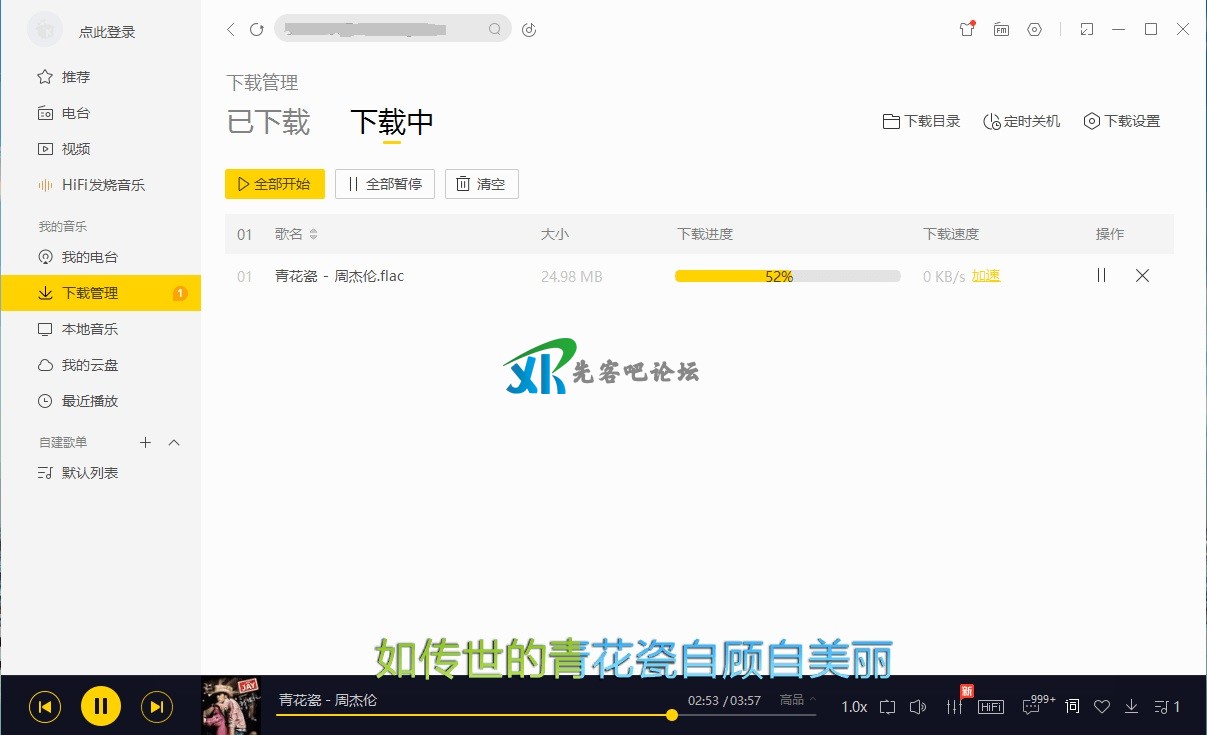This screenshot has width=1207, height=735.
Task: Toggle desktop lyrics with the 词 button
Action: click(x=1072, y=707)
